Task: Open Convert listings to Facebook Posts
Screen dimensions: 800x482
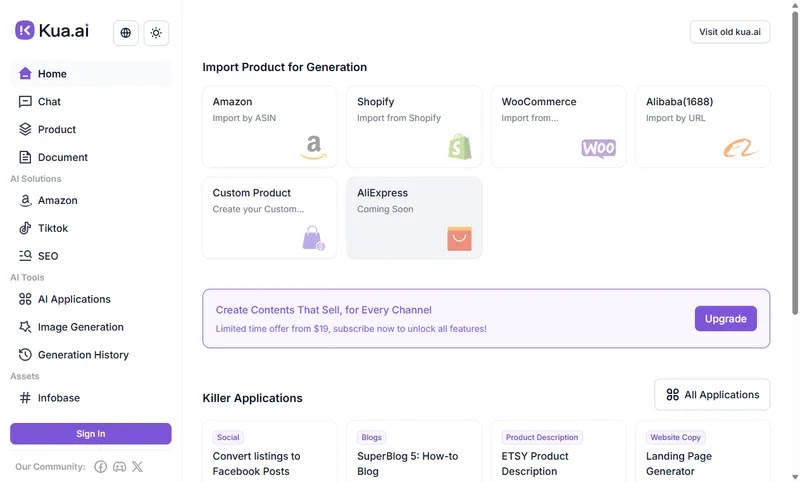Action: [x=256, y=464]
